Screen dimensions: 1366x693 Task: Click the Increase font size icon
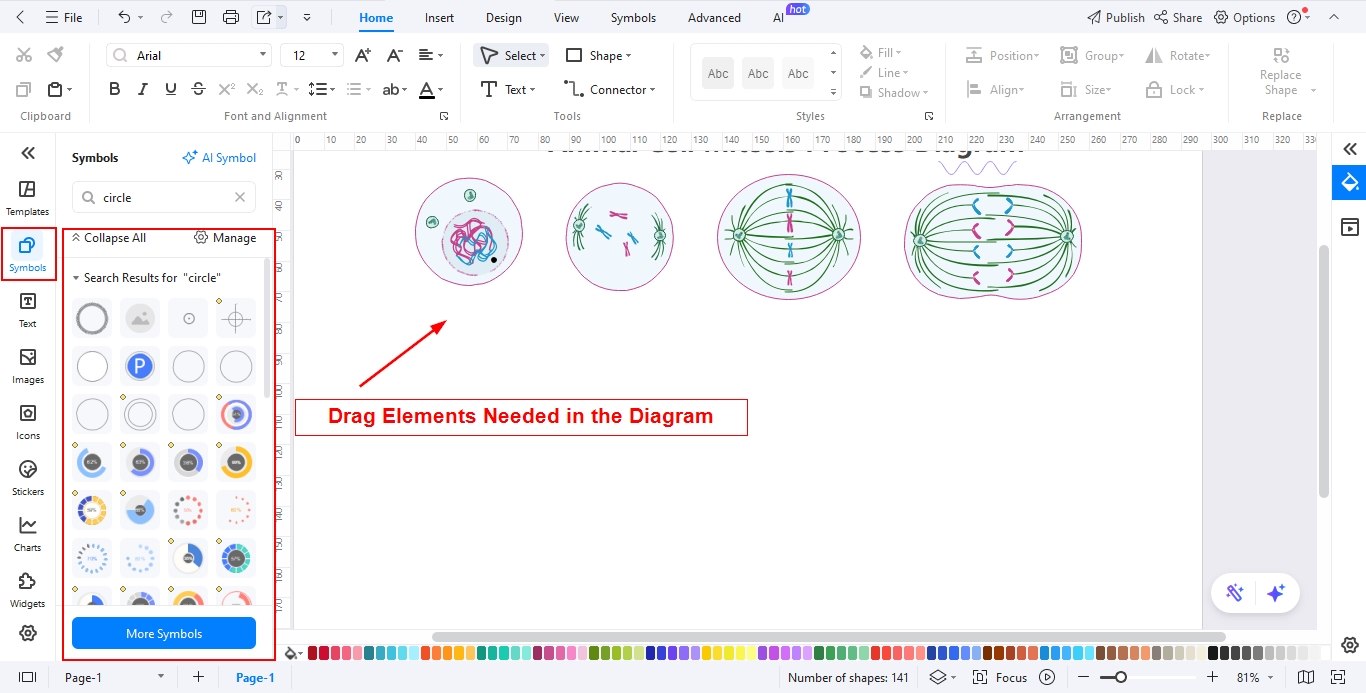(x=363, y=55)
